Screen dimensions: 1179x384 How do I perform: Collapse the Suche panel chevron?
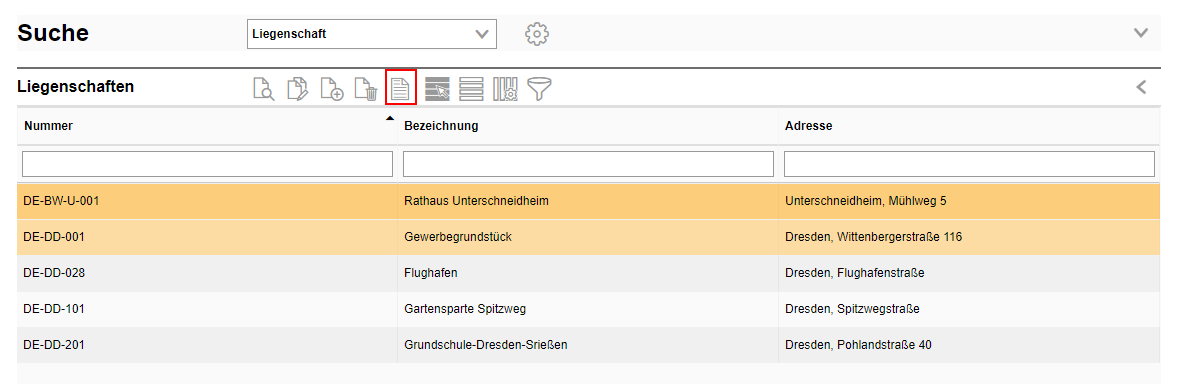pyautogui.click(x=1141, y=33)
